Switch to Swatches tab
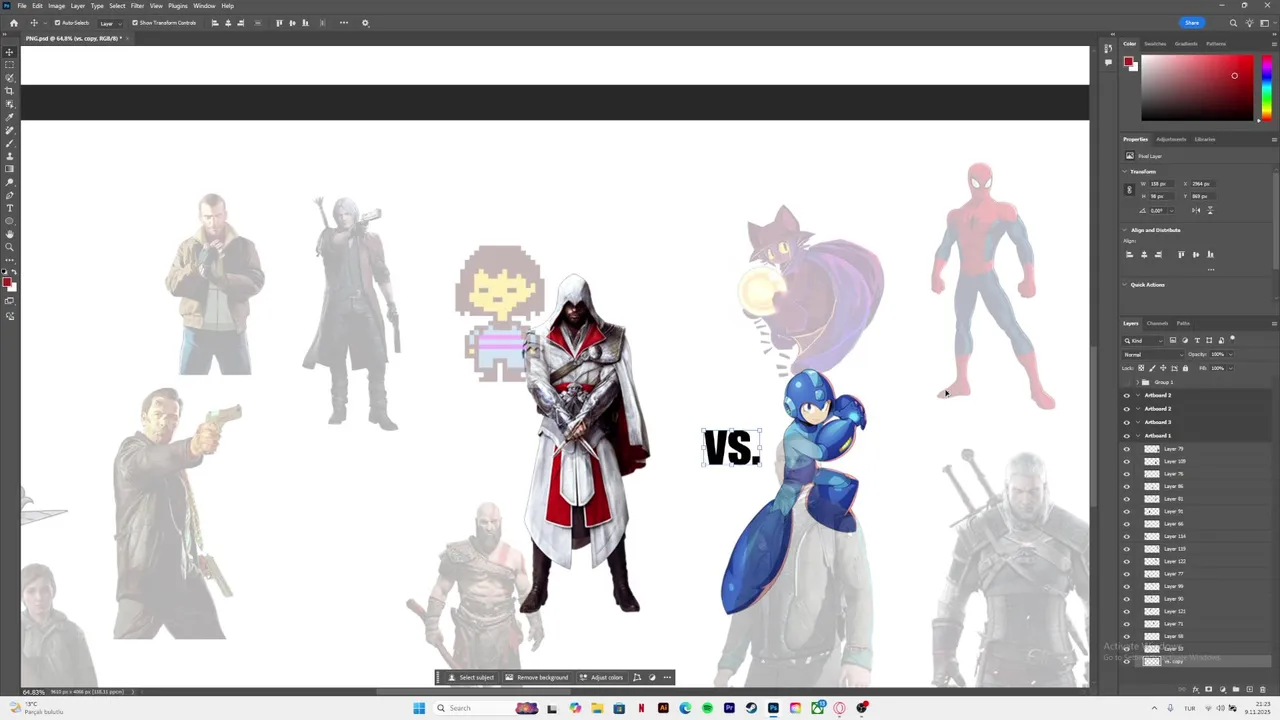Viewport: 1280px width, 720px height. 1155,44
